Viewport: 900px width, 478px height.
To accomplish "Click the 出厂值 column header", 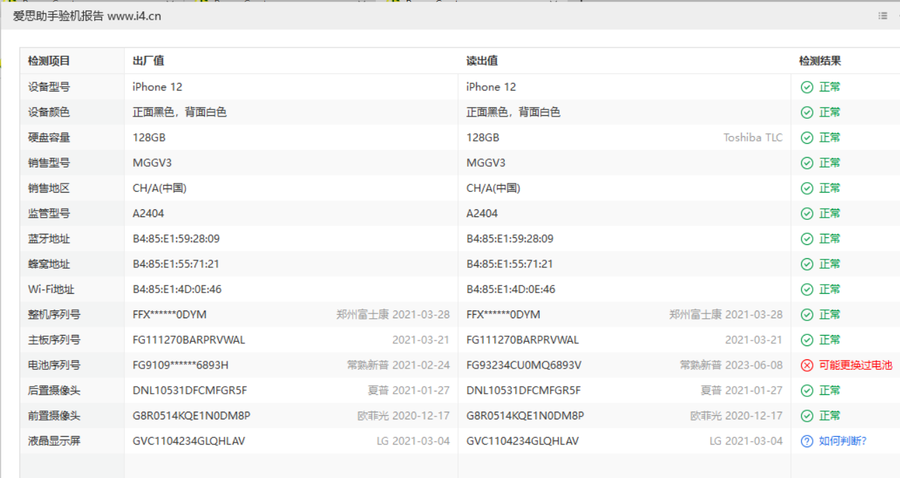I will point(148,61).
